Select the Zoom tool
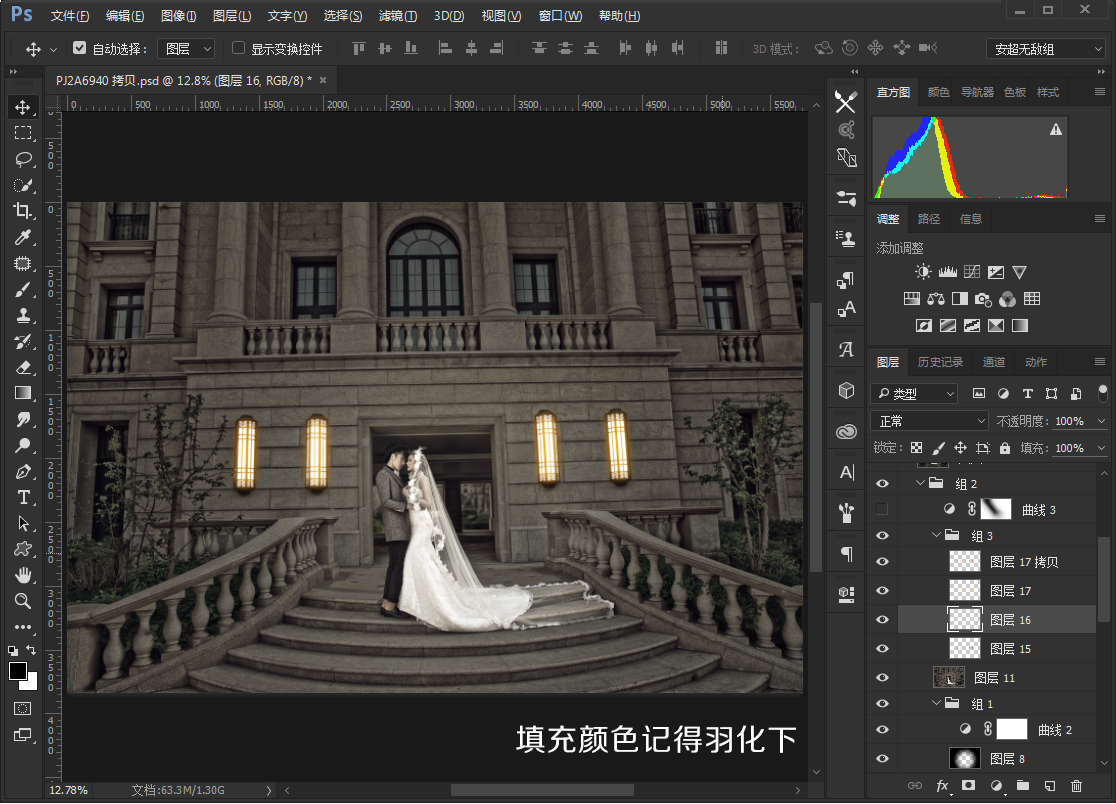Image resolution: width=1116 pixels, height=804 pixels. 23,601
